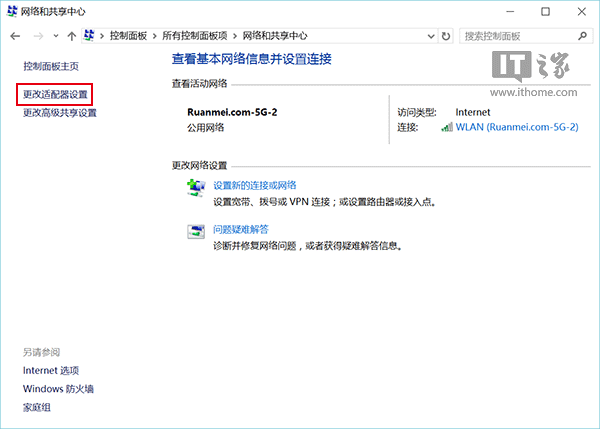The height and width of the screenshot is (429, 600).
Task: Click the 设置新的连接或网络 link
Action: pyautogui.click(x=254, y=185)
